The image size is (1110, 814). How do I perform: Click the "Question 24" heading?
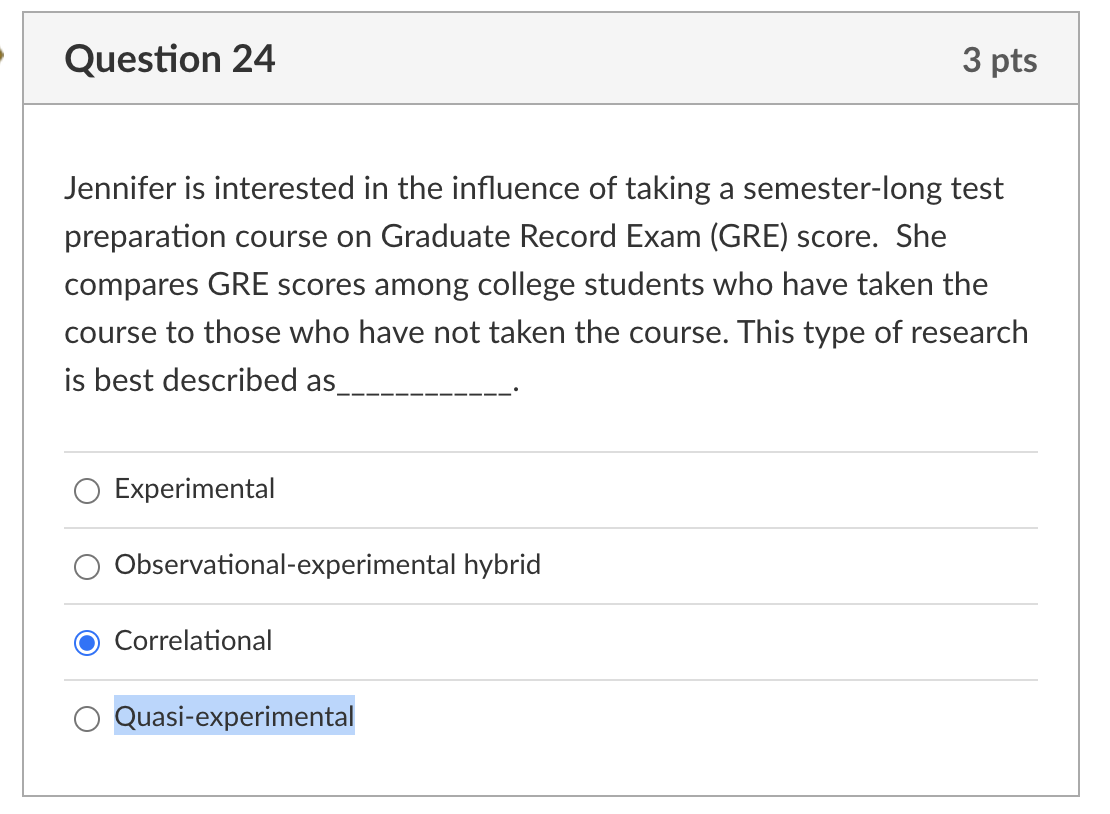coord(170,60)
